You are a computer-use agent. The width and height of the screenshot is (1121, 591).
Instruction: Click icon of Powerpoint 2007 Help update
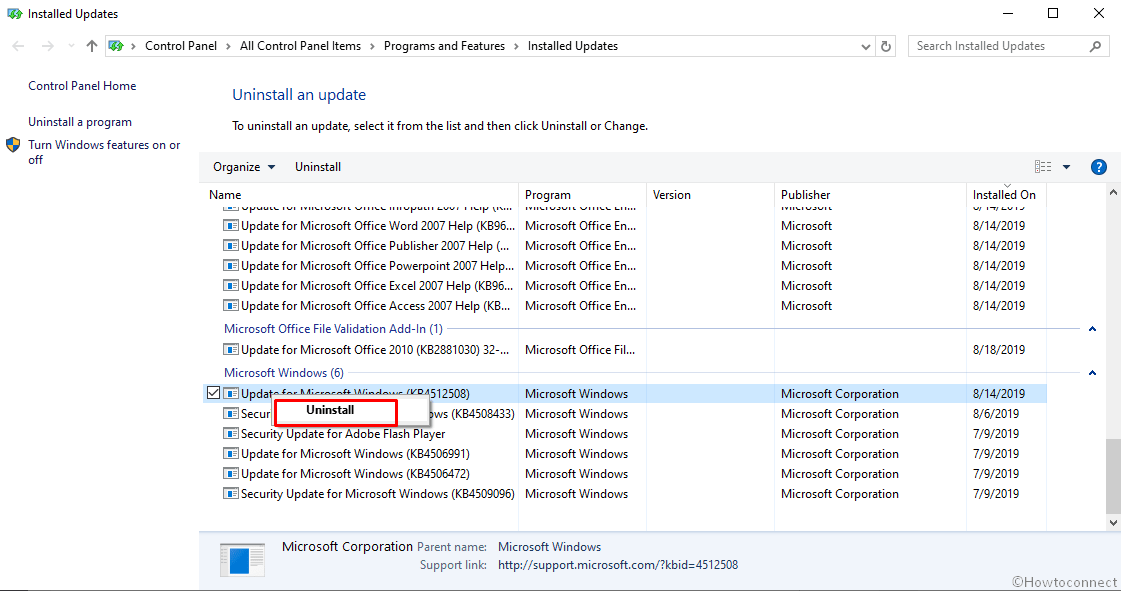tap(230, 266)
